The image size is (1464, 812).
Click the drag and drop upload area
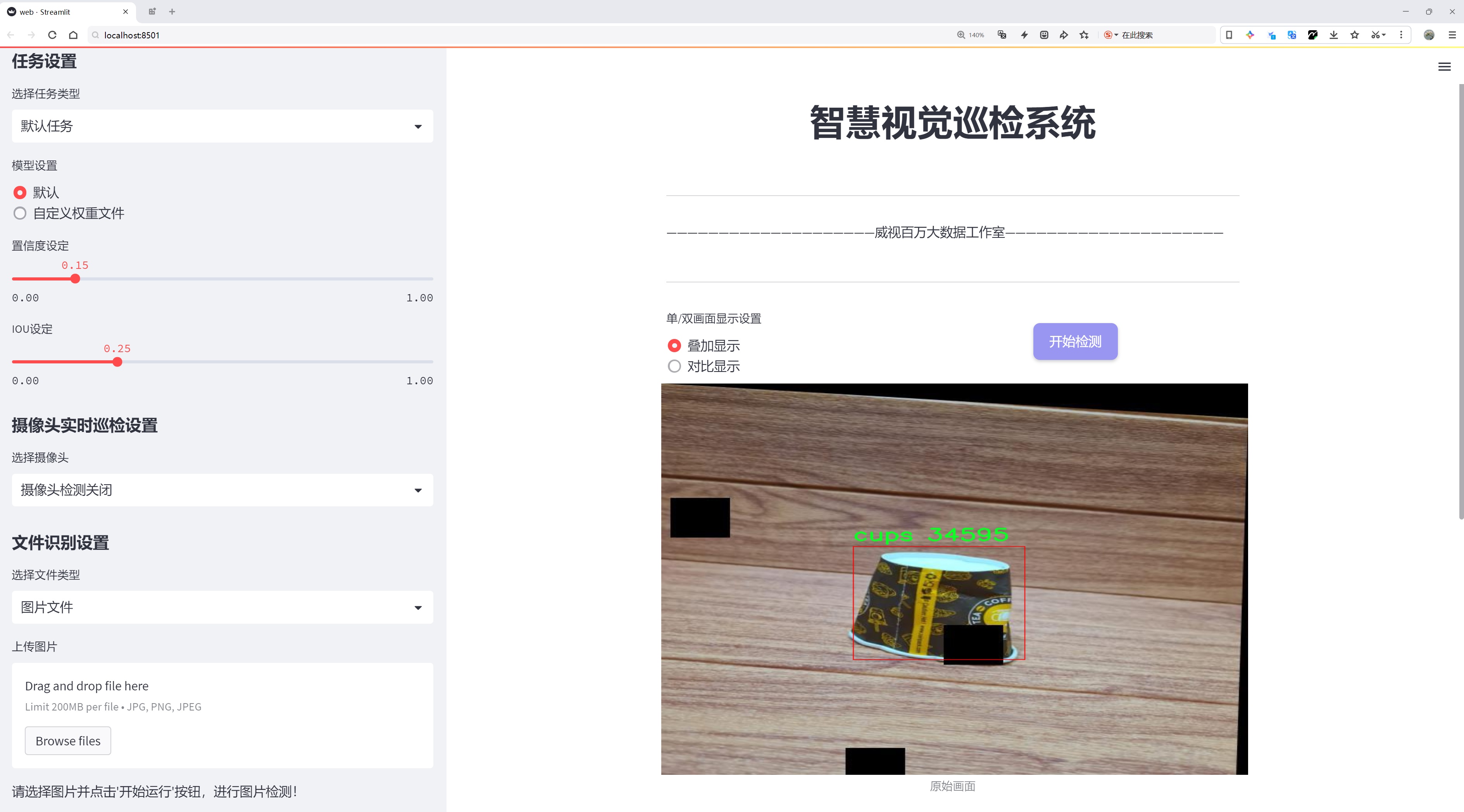(x=222, y=716)
